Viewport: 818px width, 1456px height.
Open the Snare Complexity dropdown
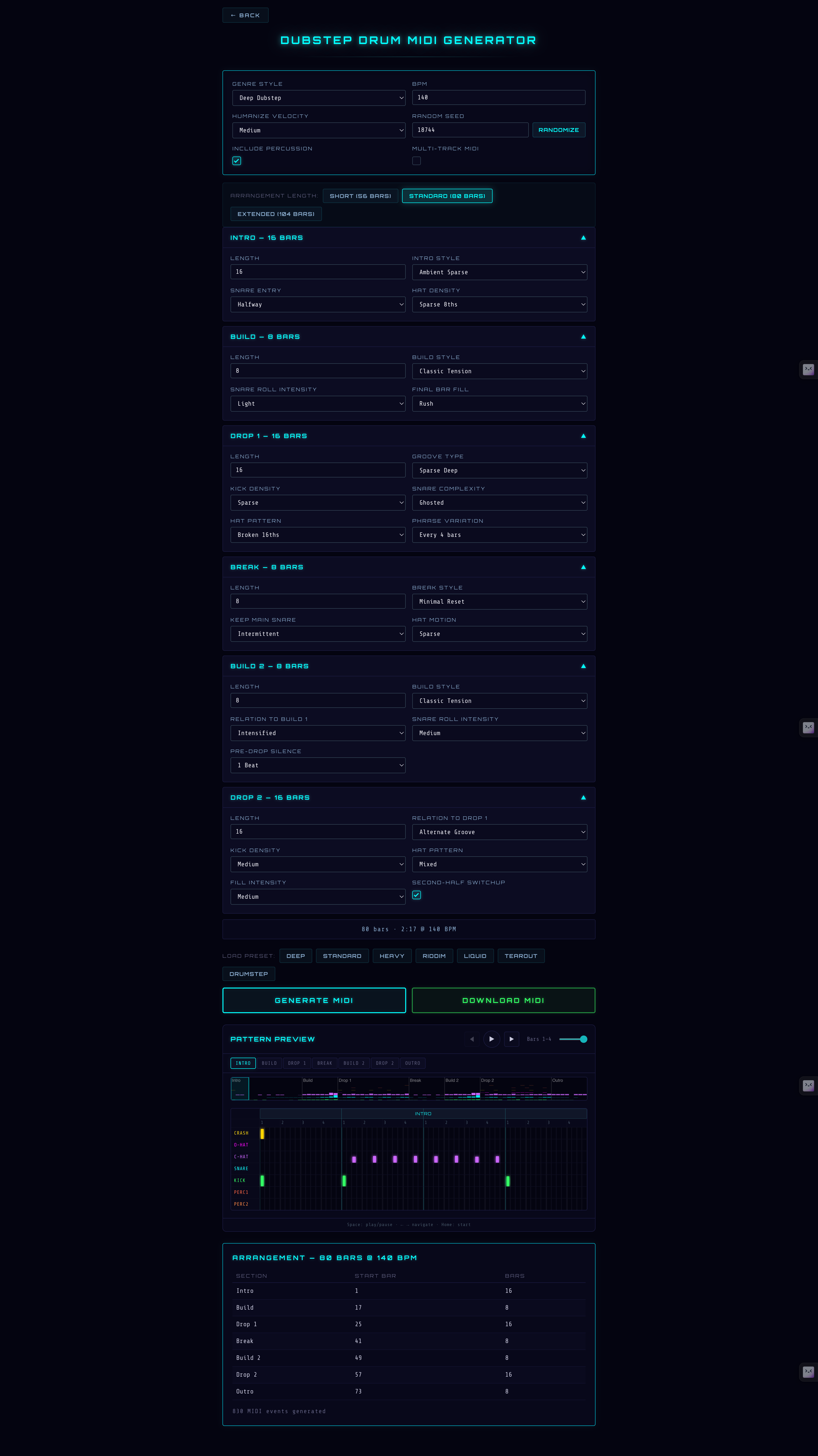coord(499,503)
